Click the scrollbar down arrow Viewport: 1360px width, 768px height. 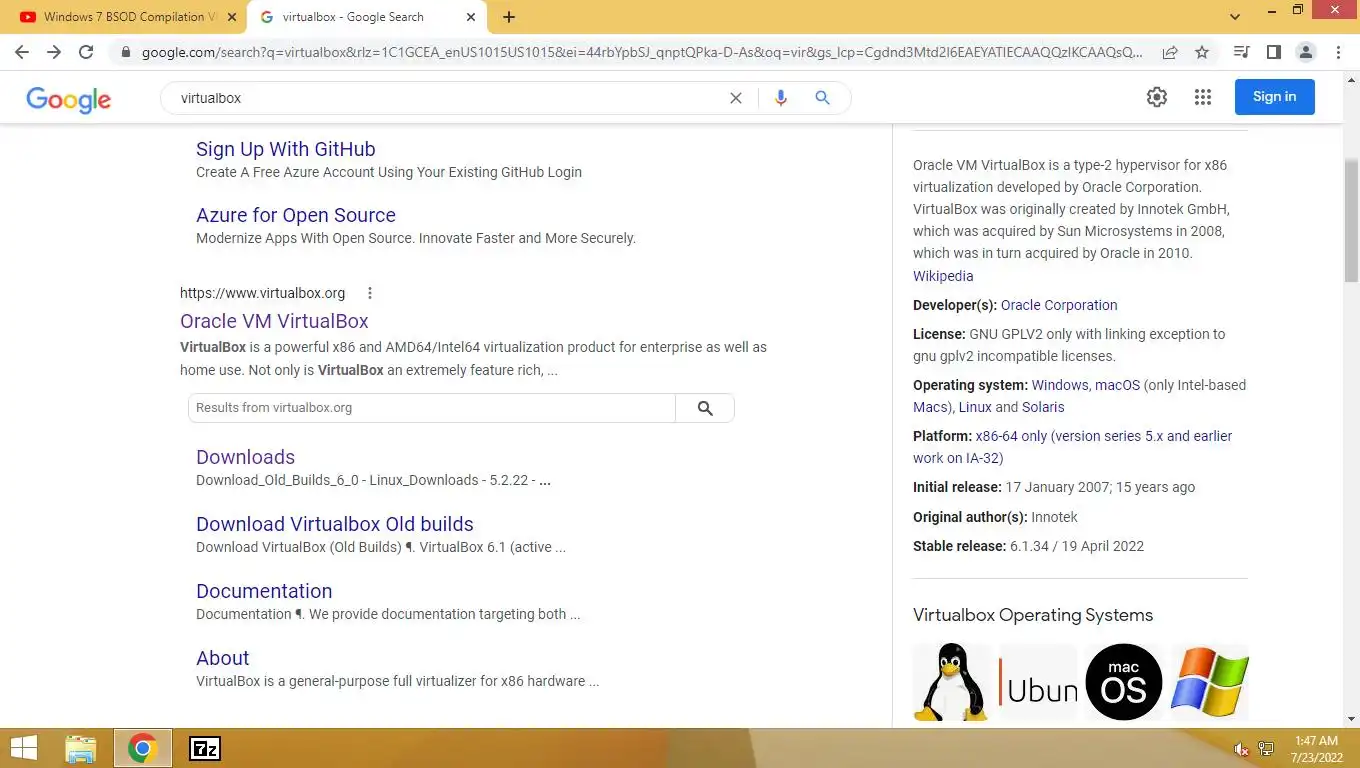pos(1352,719)
